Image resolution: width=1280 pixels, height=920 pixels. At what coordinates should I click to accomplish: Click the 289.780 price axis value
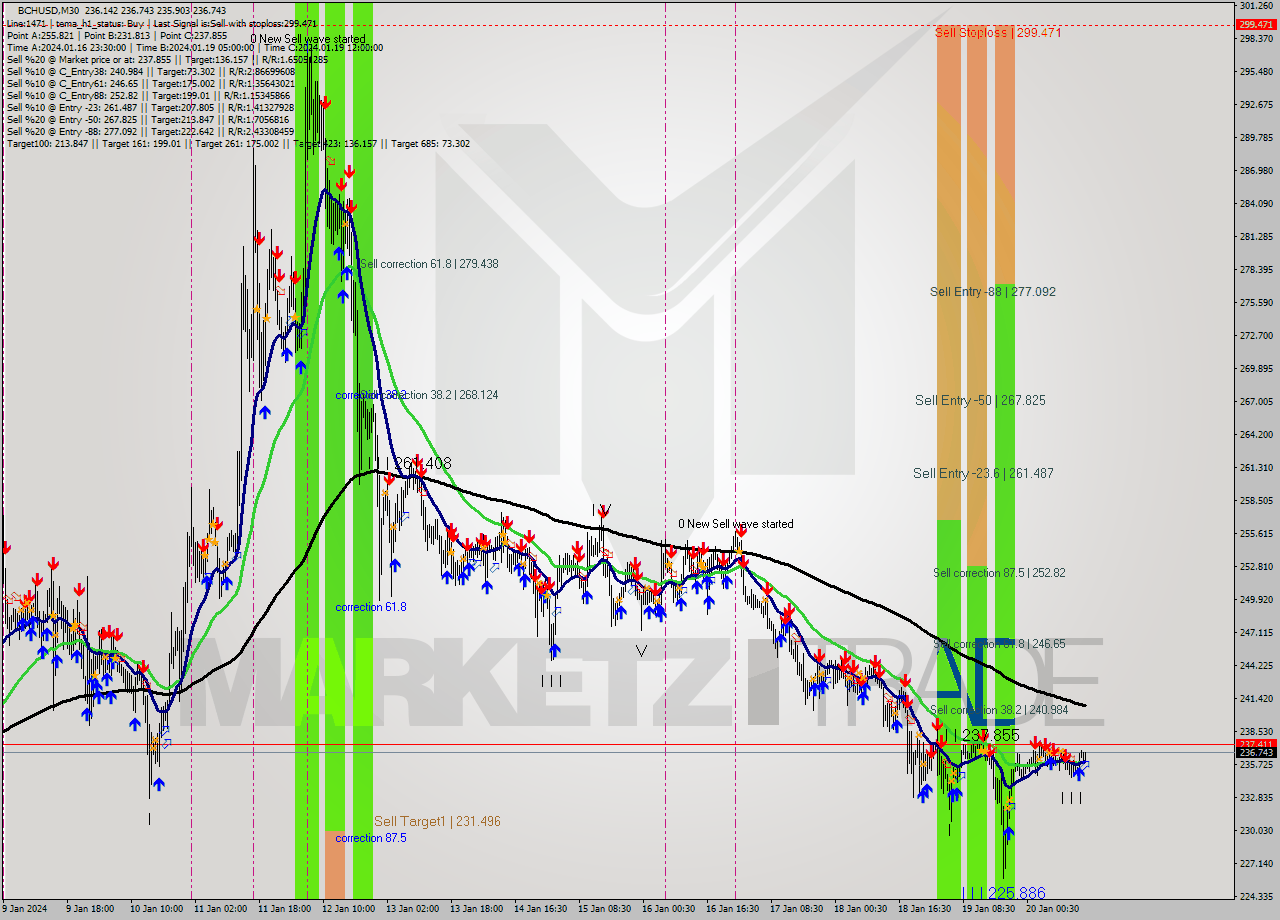click(x=1257, y=138)
